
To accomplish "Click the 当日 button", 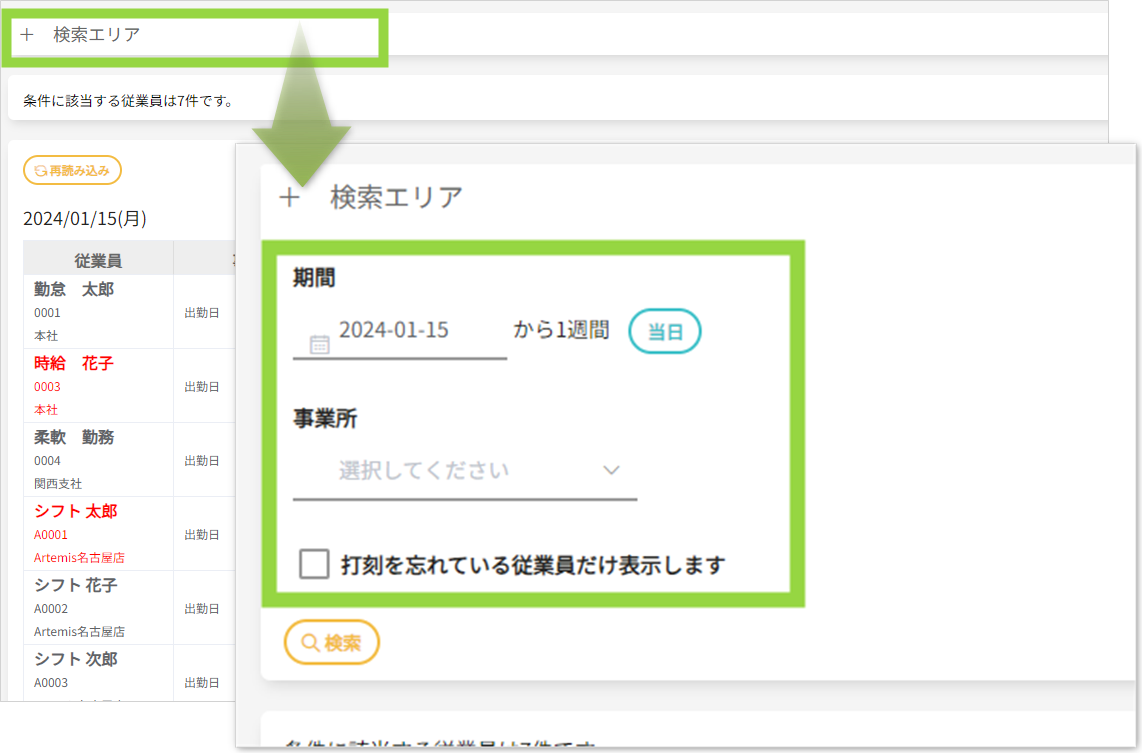I will pos(664,332).
